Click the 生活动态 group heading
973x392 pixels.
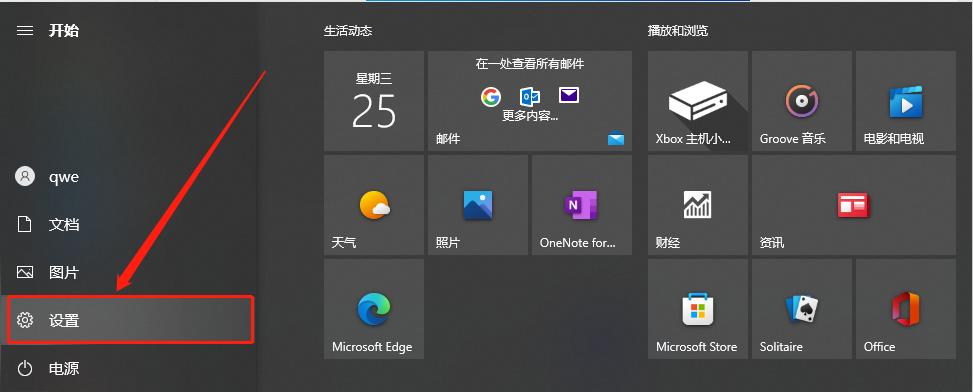(348, 30)
